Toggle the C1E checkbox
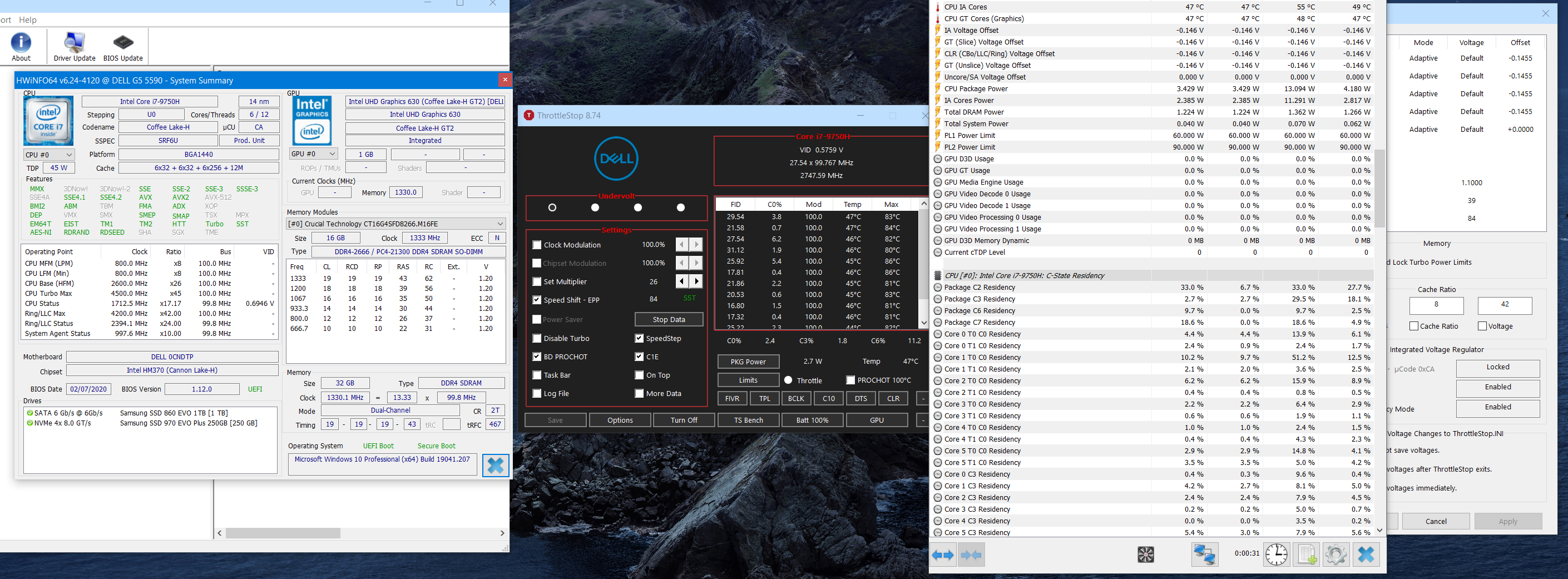 pyautogui.click(x=639, y=357)
